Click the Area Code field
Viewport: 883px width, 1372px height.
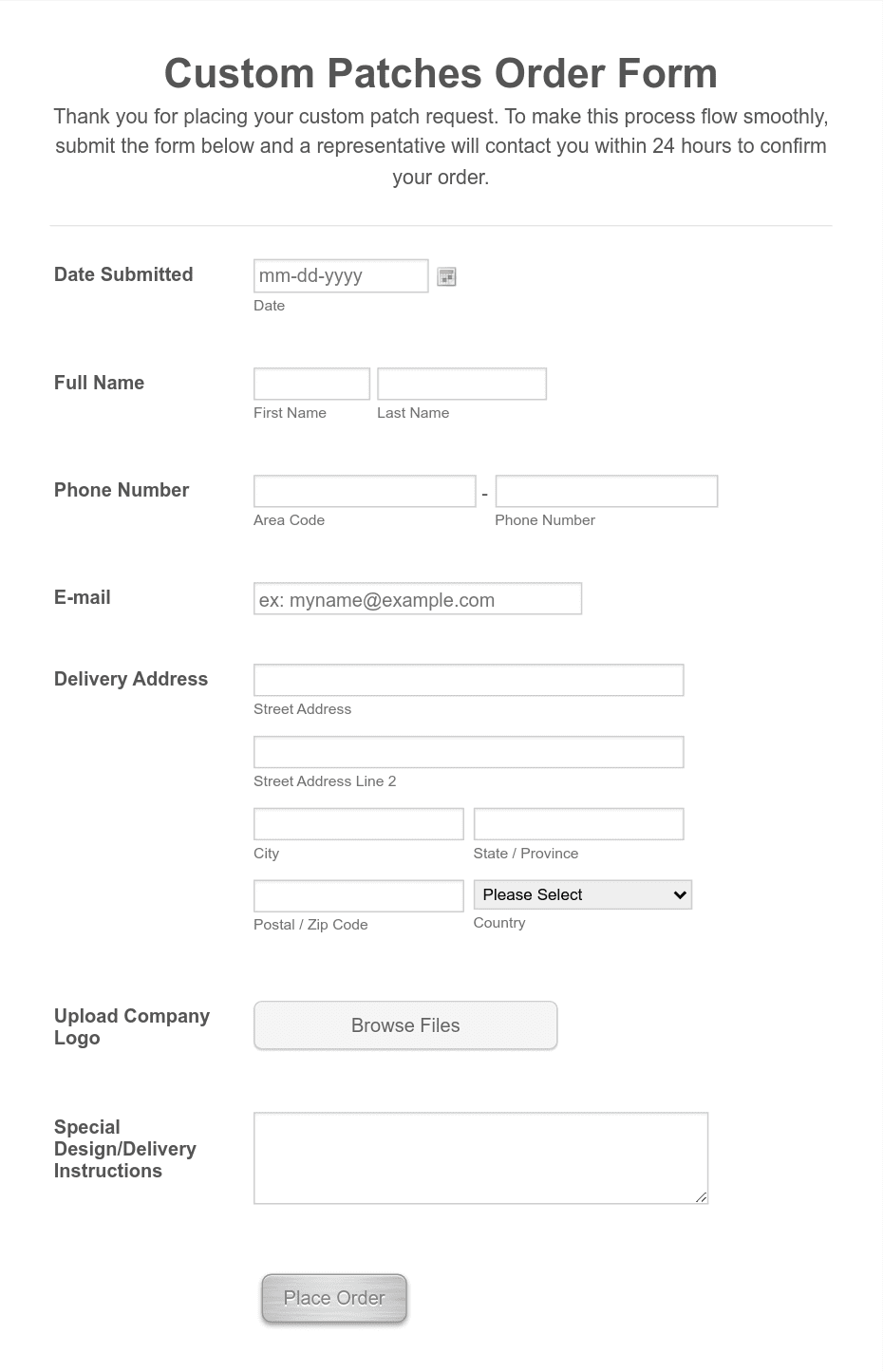364,491
